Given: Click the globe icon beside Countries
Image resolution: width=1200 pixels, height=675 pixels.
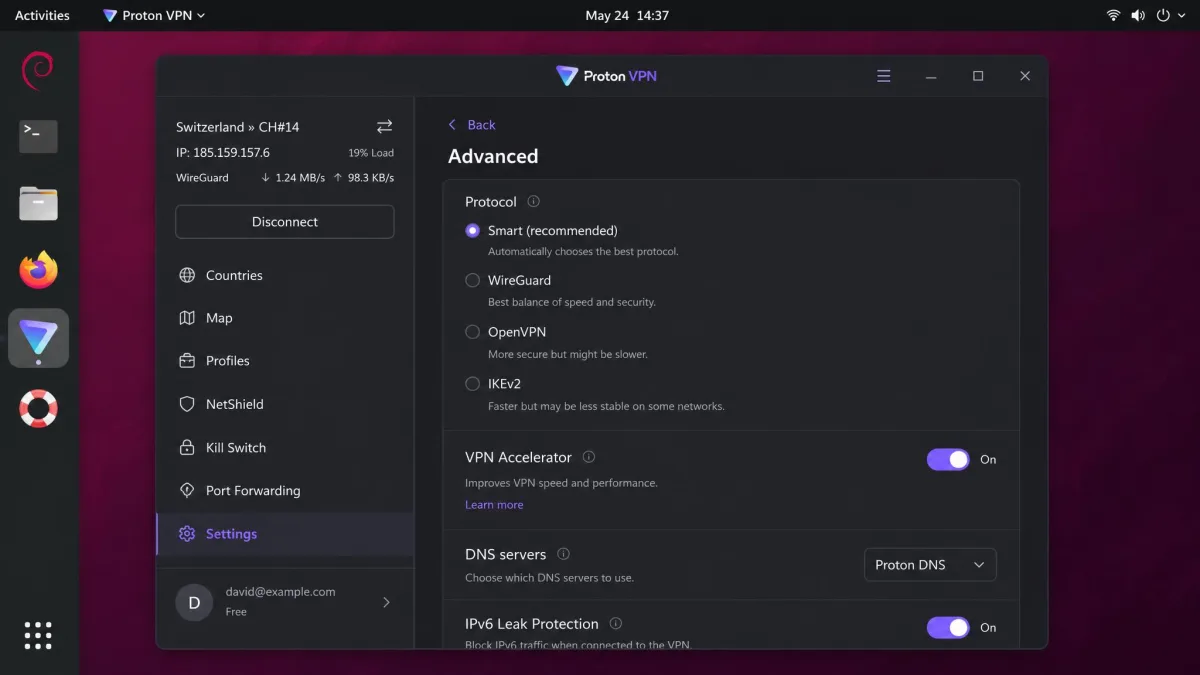Looking at the screenshot, I should pos(187,275).
